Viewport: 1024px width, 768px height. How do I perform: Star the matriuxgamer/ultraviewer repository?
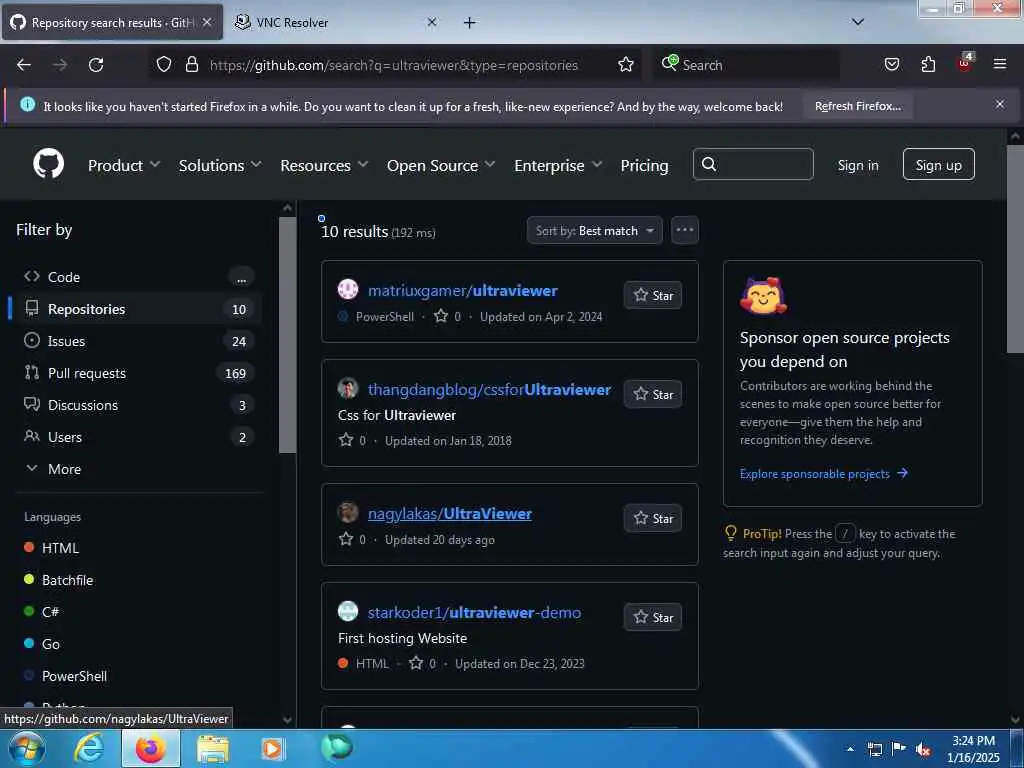(653, 295)
